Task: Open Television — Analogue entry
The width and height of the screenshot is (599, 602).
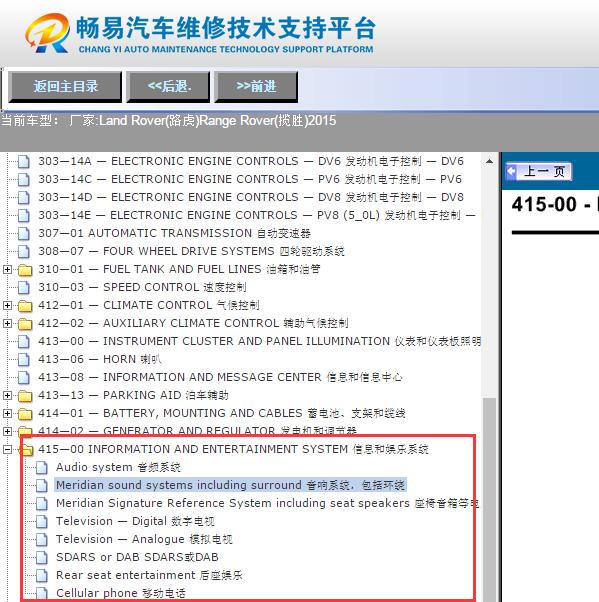Action: pyautogui.click(x=144, y=540)
